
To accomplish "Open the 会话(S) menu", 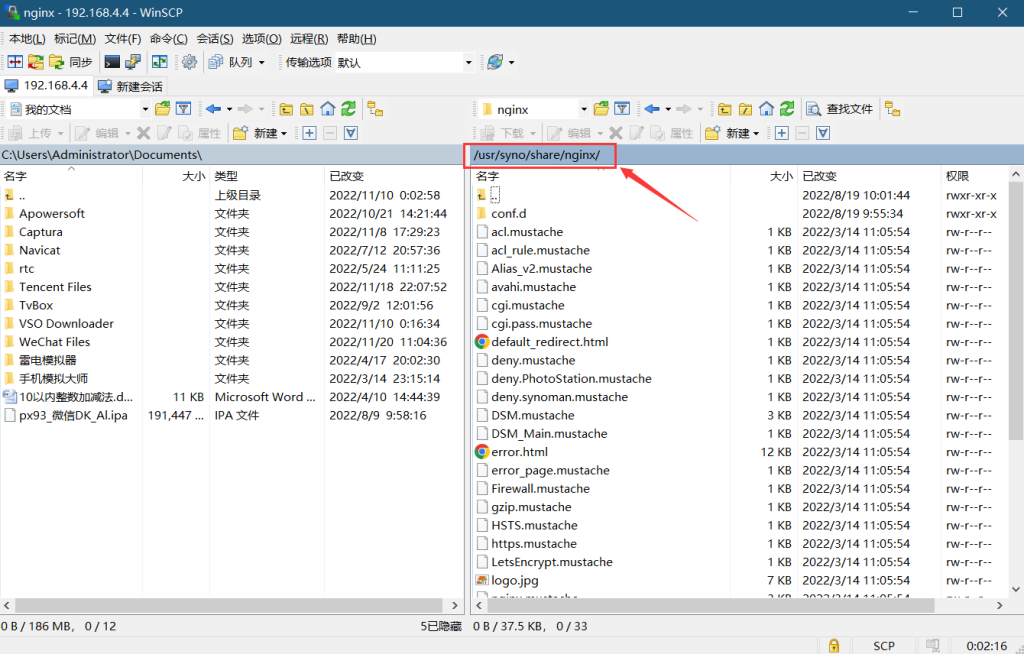I will pos(215,39).
